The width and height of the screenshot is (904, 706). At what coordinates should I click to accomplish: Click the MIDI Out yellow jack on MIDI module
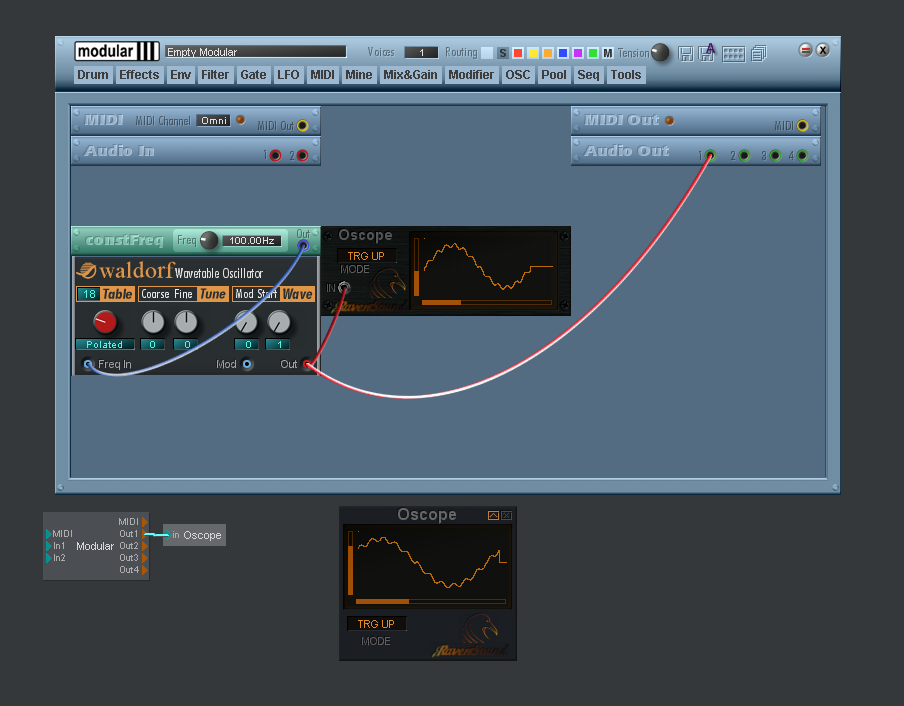[303, 126]
